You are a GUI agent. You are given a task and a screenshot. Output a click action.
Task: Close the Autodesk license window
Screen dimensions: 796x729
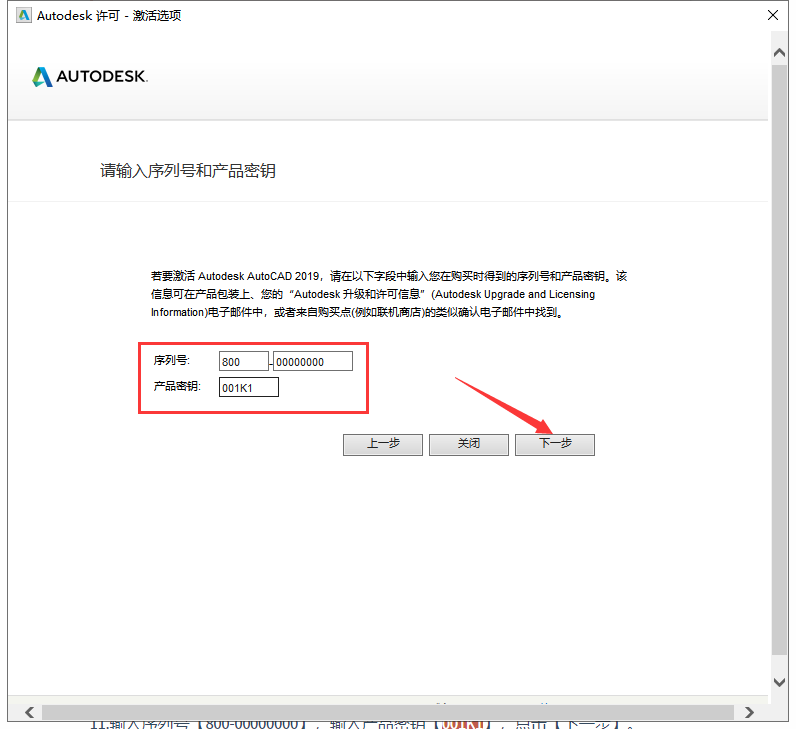773,15
